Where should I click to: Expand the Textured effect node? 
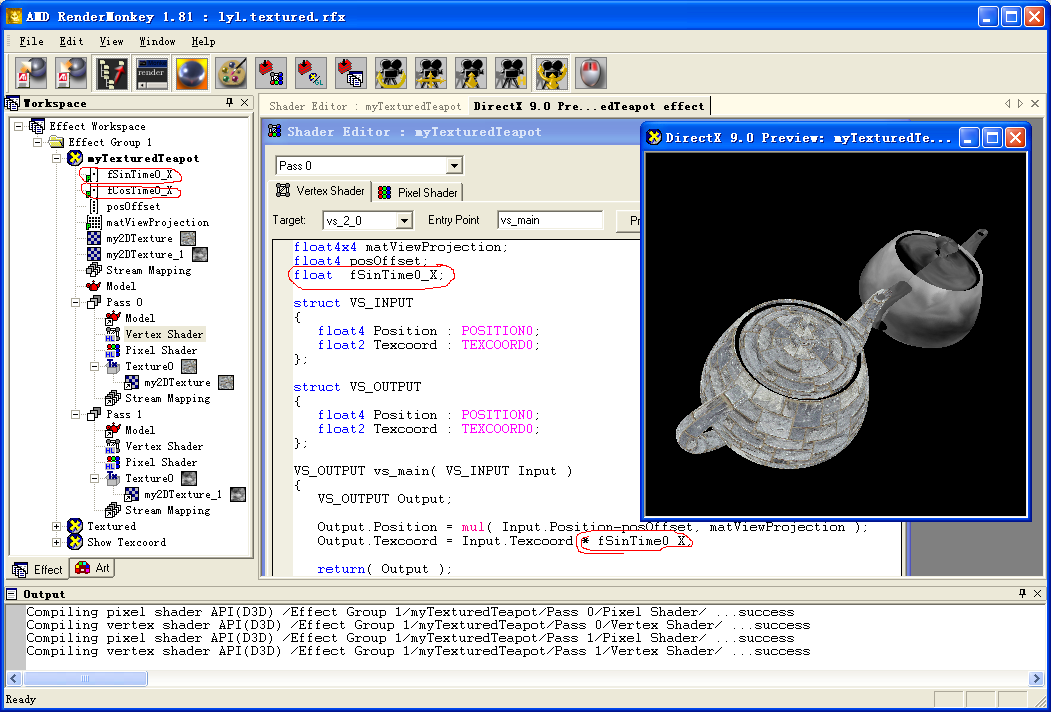tap(56, 526)
